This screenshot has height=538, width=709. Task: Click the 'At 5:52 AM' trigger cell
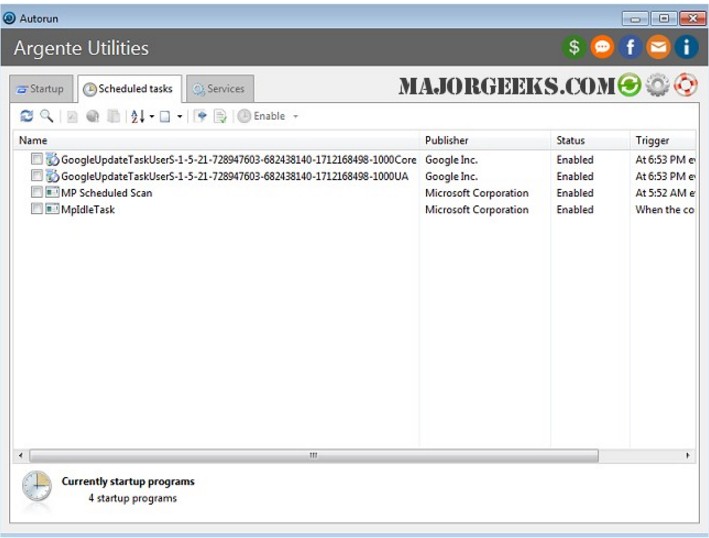pos(665,193)
